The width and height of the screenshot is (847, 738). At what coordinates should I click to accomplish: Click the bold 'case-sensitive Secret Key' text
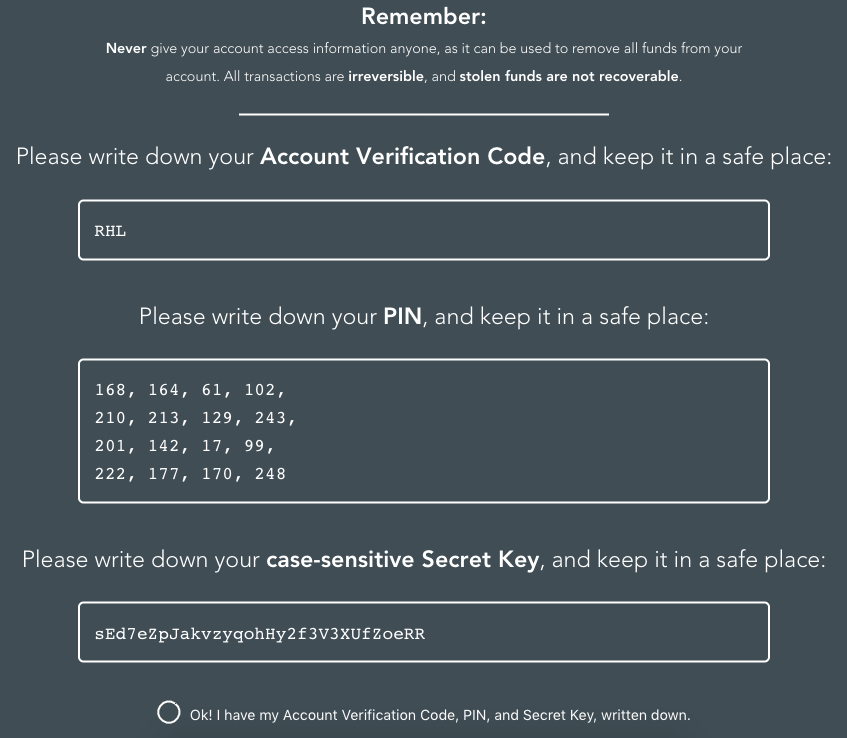tap(403, 560)
